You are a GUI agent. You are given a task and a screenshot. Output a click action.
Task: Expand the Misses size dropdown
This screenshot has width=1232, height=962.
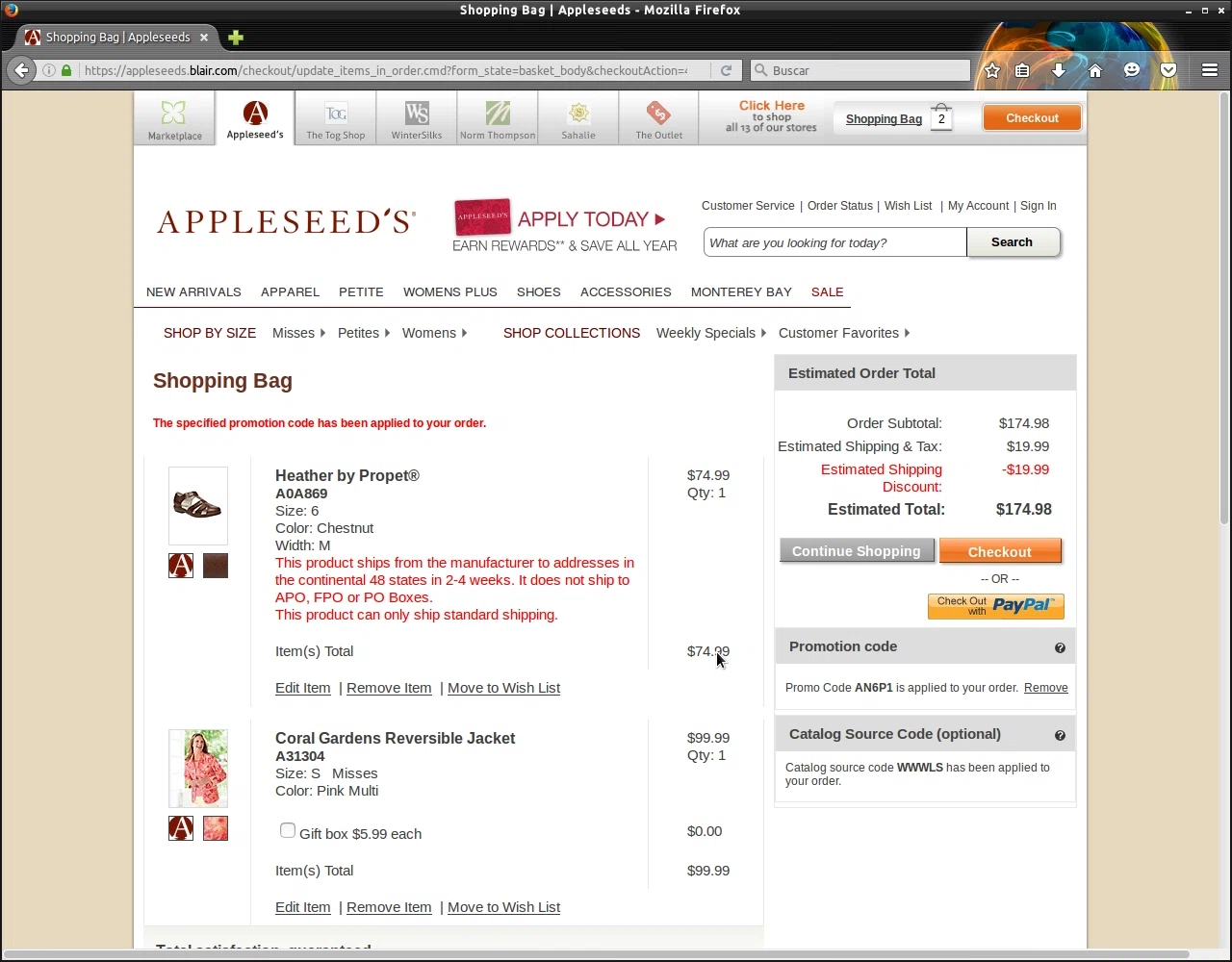(298, 333)
